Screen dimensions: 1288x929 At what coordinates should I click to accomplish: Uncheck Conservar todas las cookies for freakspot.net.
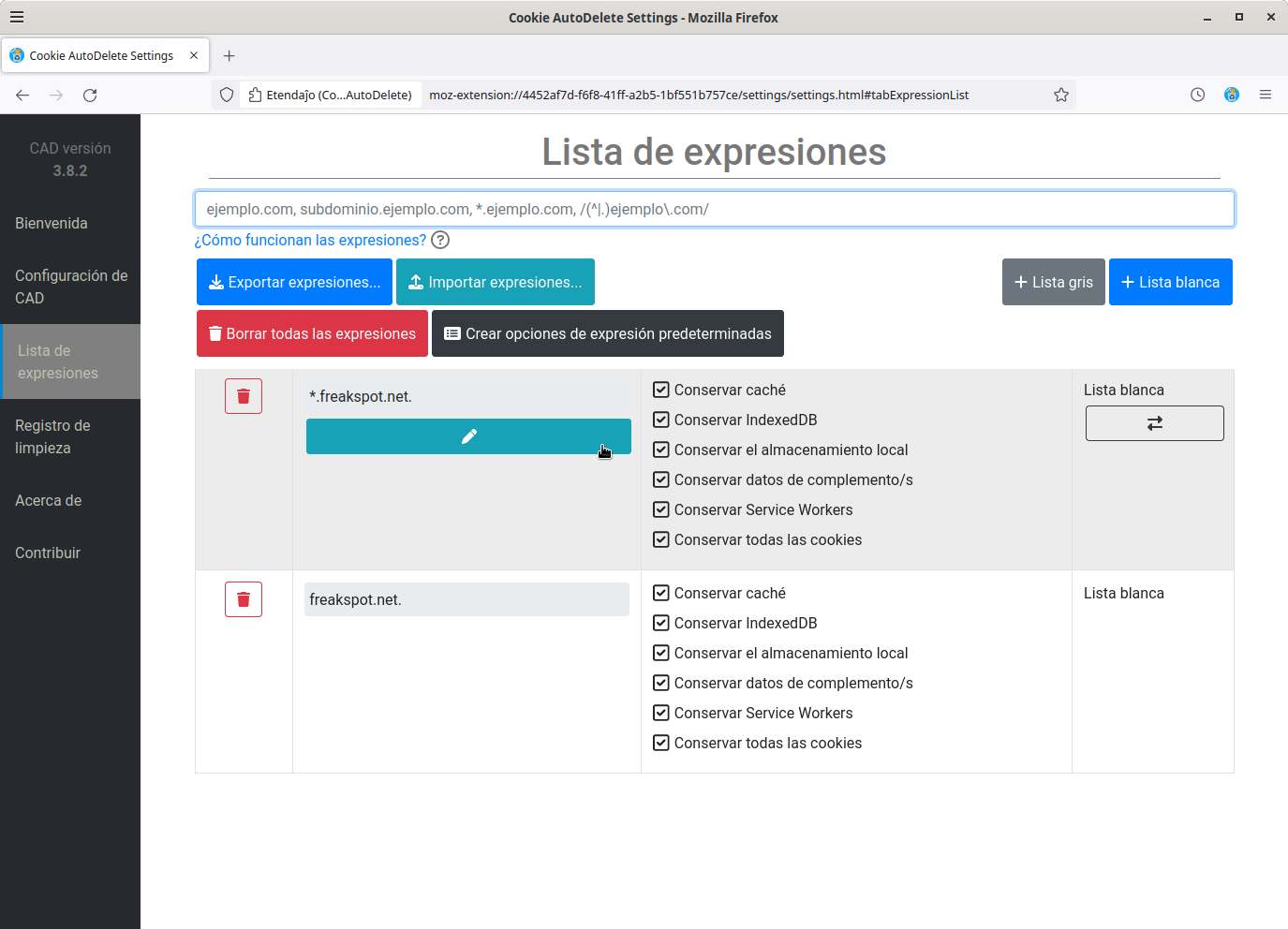pyautogui.click(x=661, y=744)
